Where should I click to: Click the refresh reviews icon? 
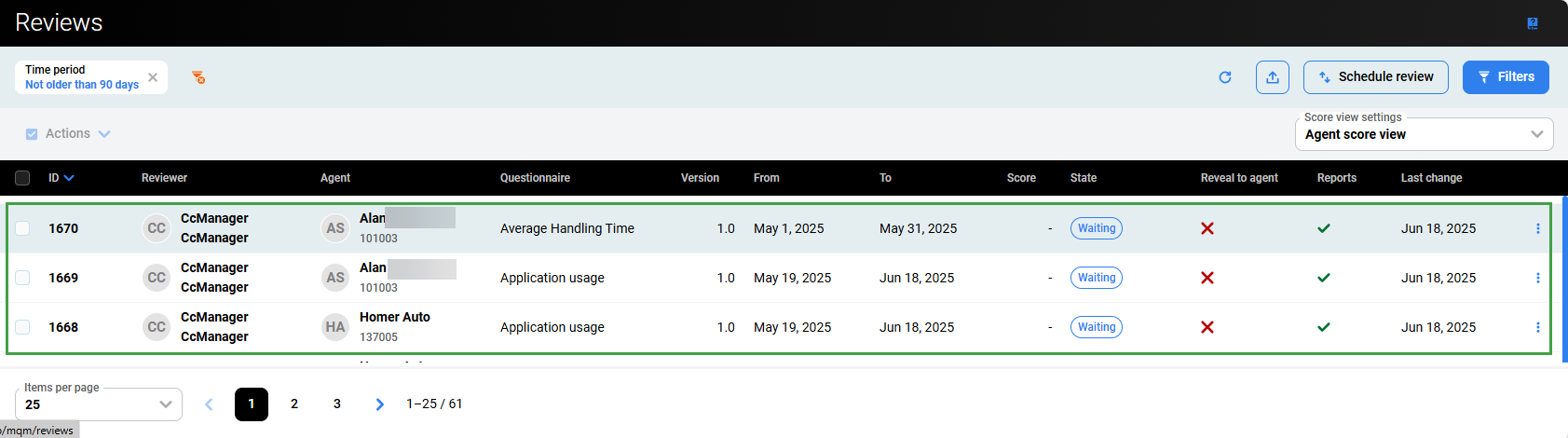[1225, 77]
